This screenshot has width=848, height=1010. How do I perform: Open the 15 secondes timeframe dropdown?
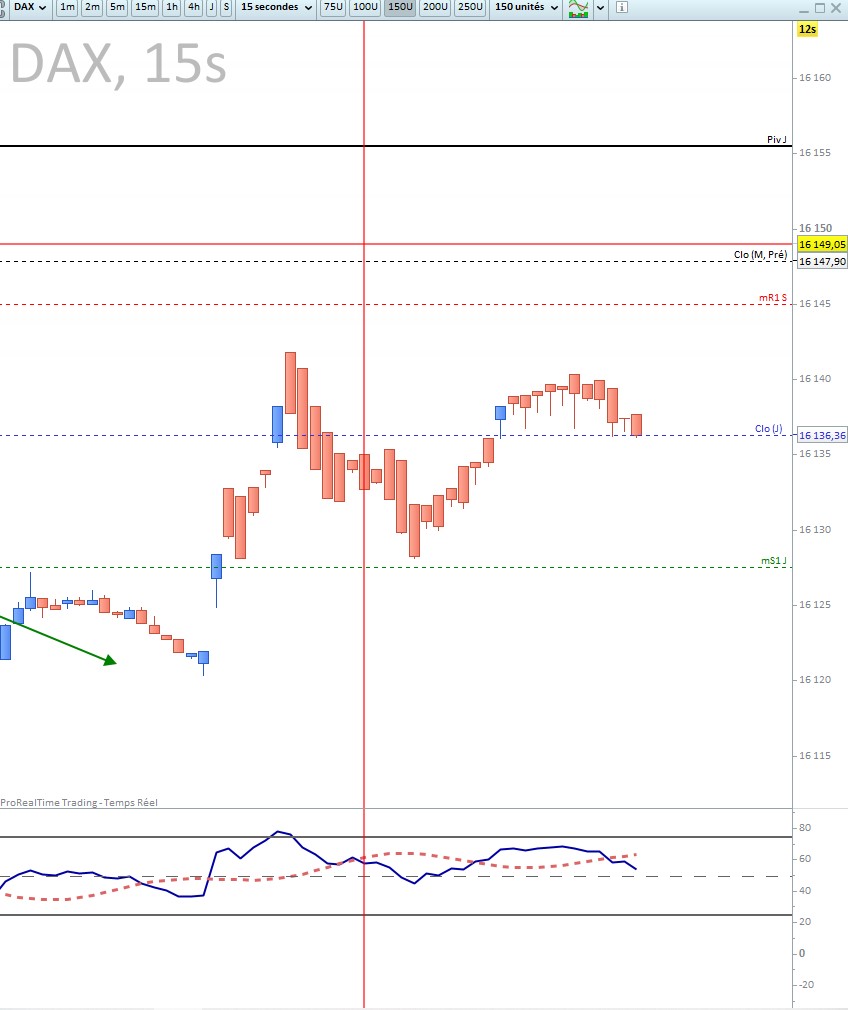pos(276,7)
